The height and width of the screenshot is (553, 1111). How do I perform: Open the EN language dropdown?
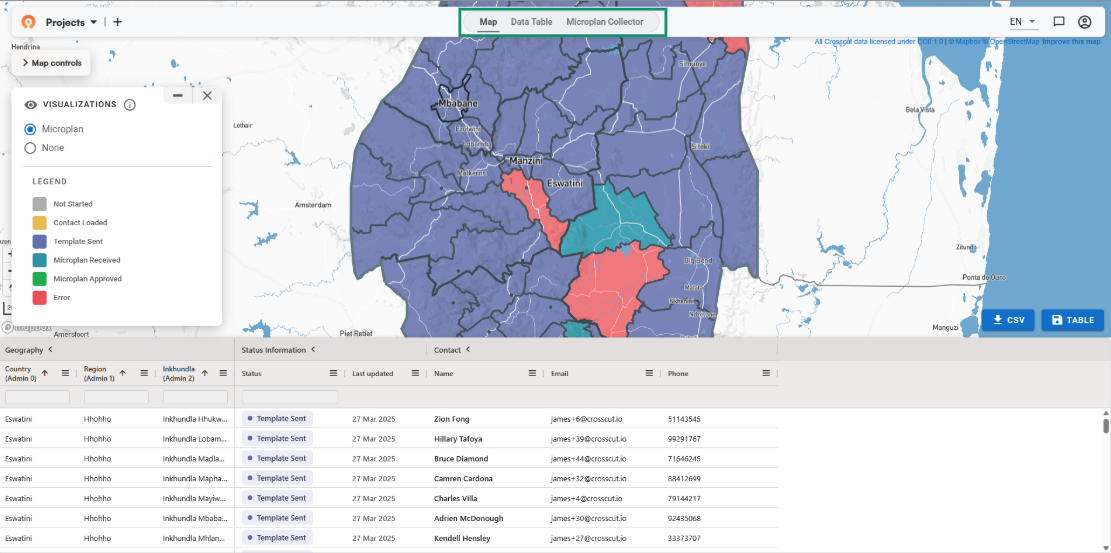[x=1022, y=22]
